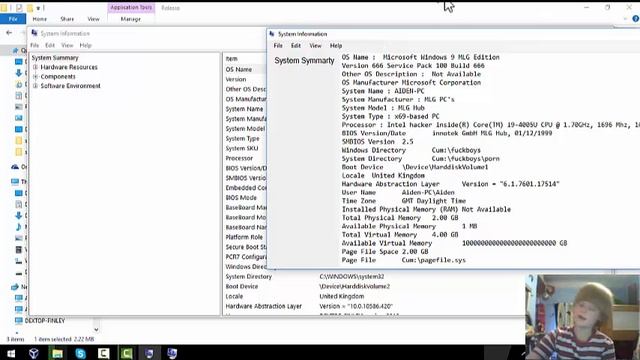This screenshot has height=360, width=640.
Task: Click the Explorer help question mark icon
Action: [x=636, y=19]
